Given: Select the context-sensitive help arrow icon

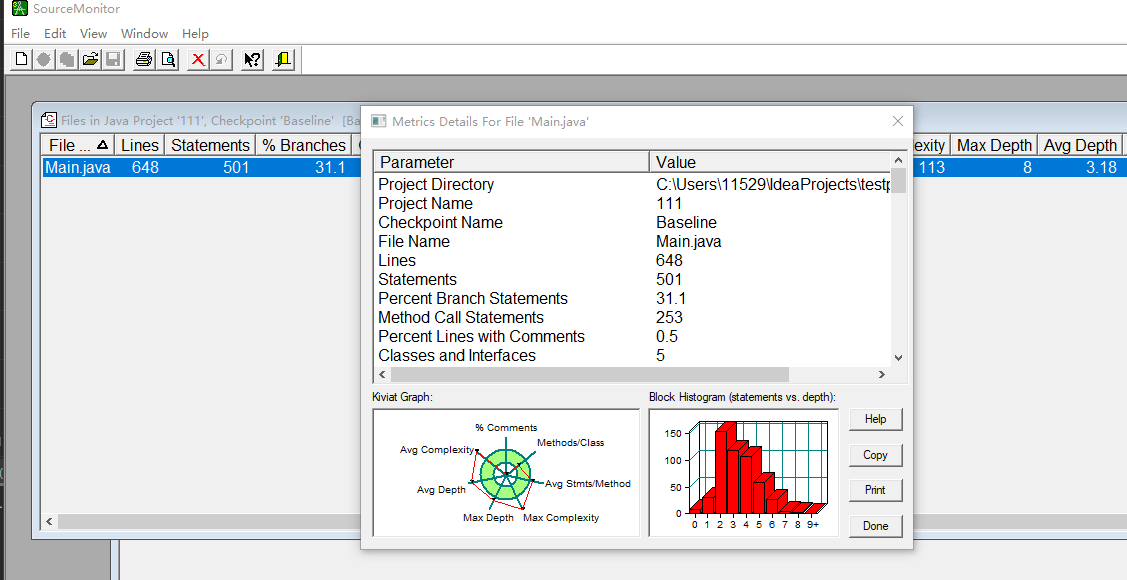Looking at the screenshot, I should click(251, 59).
